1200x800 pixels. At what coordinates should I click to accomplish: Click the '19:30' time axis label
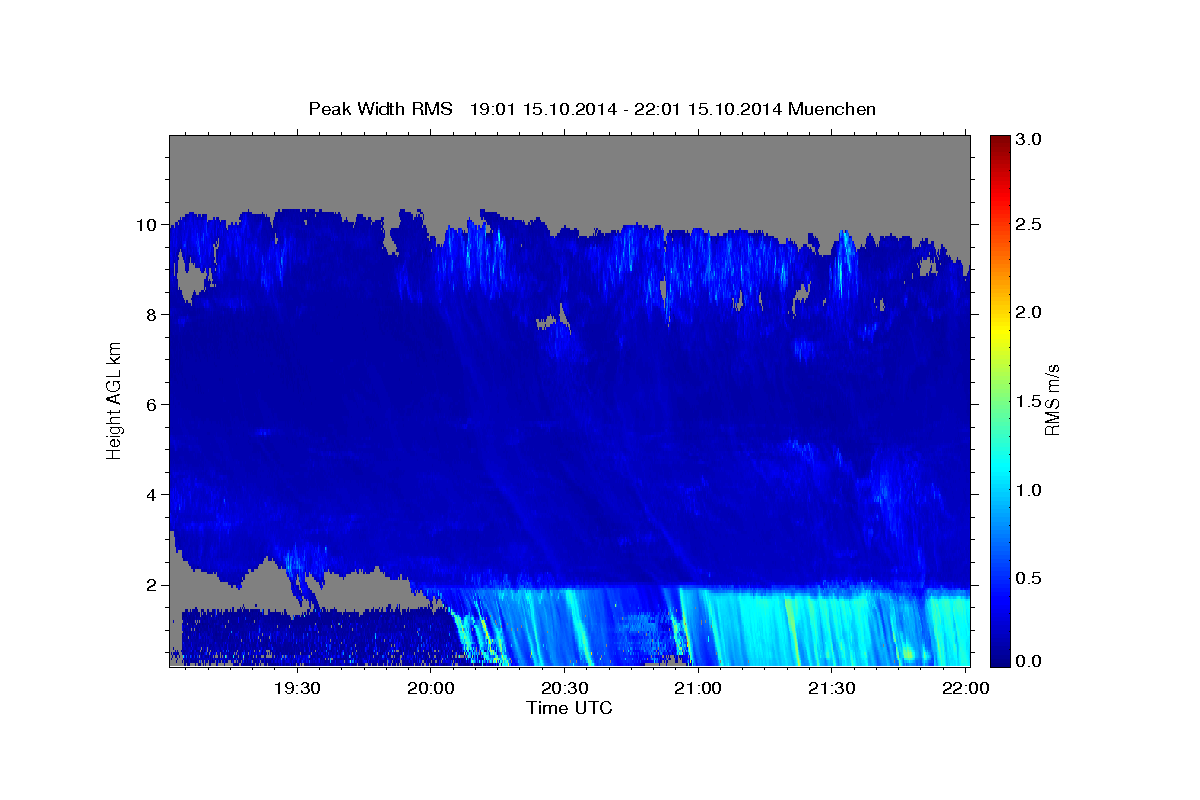(x=298, y=688)
